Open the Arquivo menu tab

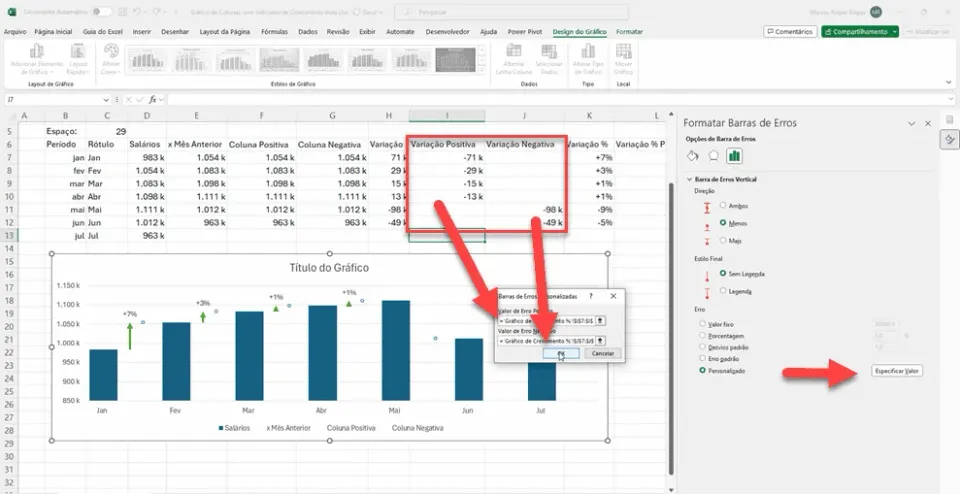pyautogui.click(x=15, y=32)
